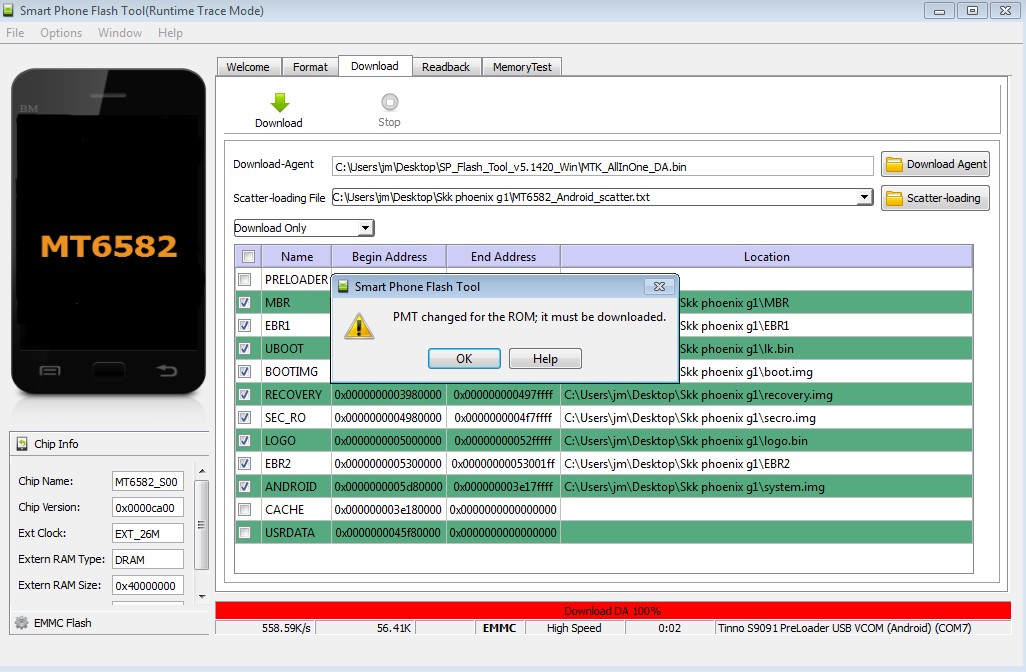Select the Download tab
The image size is (1026, 672).
click(x=375, y=66)
